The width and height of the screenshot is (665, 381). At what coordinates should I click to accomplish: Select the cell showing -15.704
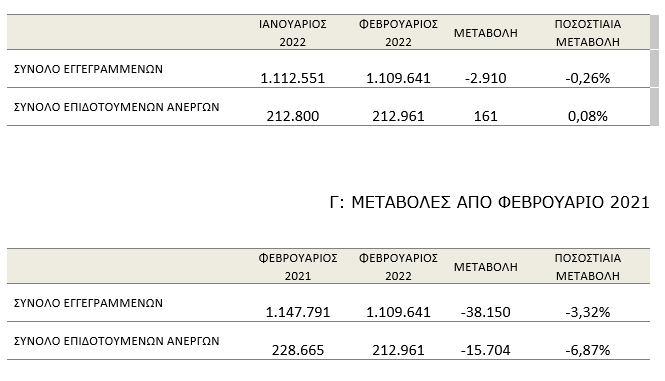click(486, 350)
